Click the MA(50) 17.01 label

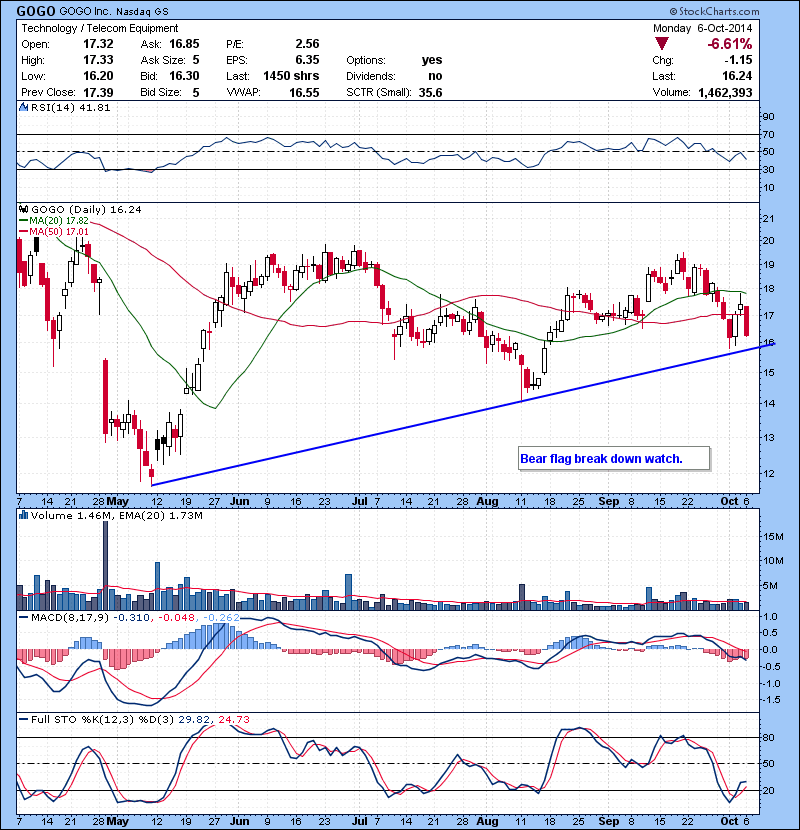click(x=59, y=232)
